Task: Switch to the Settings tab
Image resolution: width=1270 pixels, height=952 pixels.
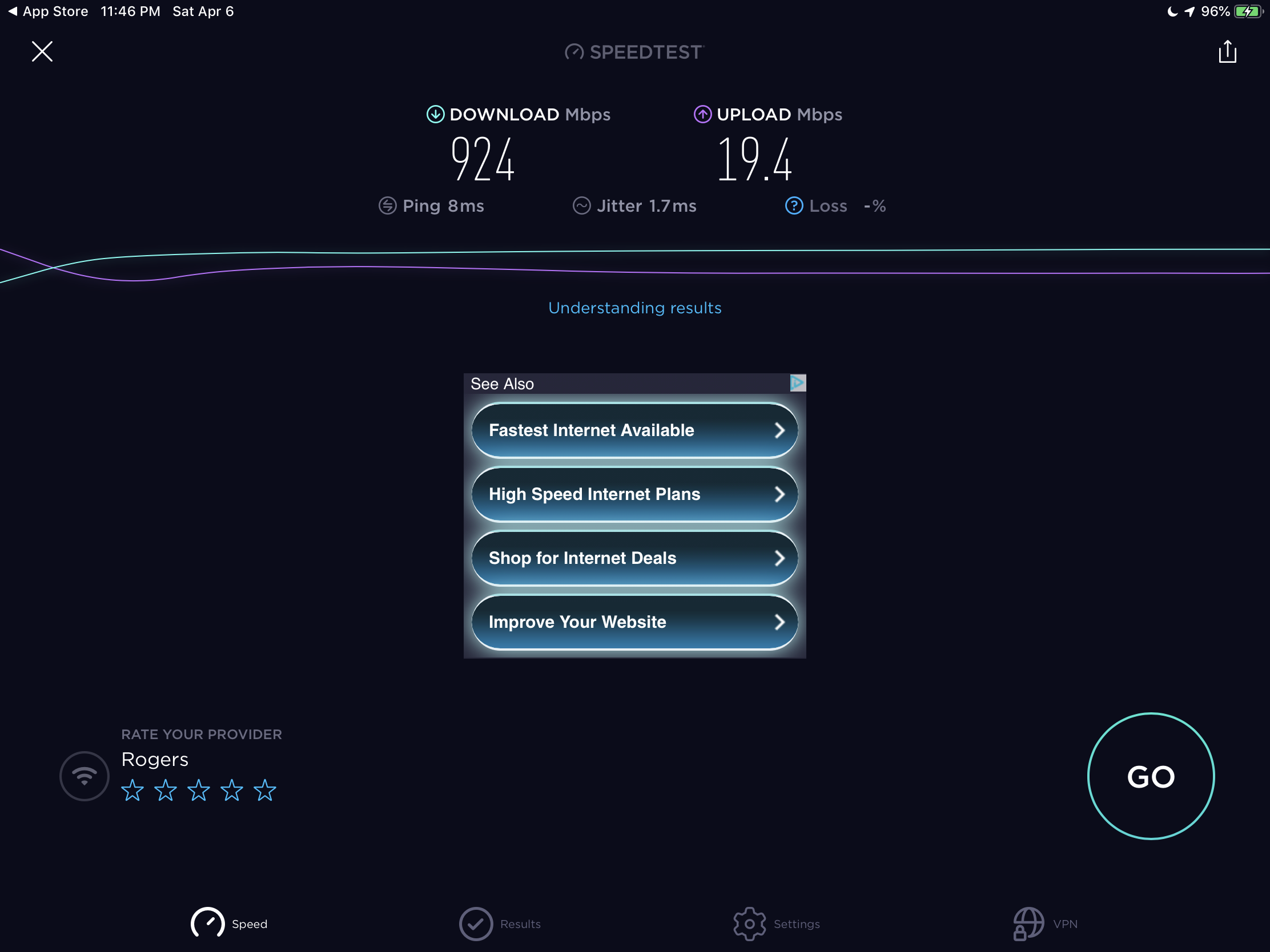Action: click(776, 923)
